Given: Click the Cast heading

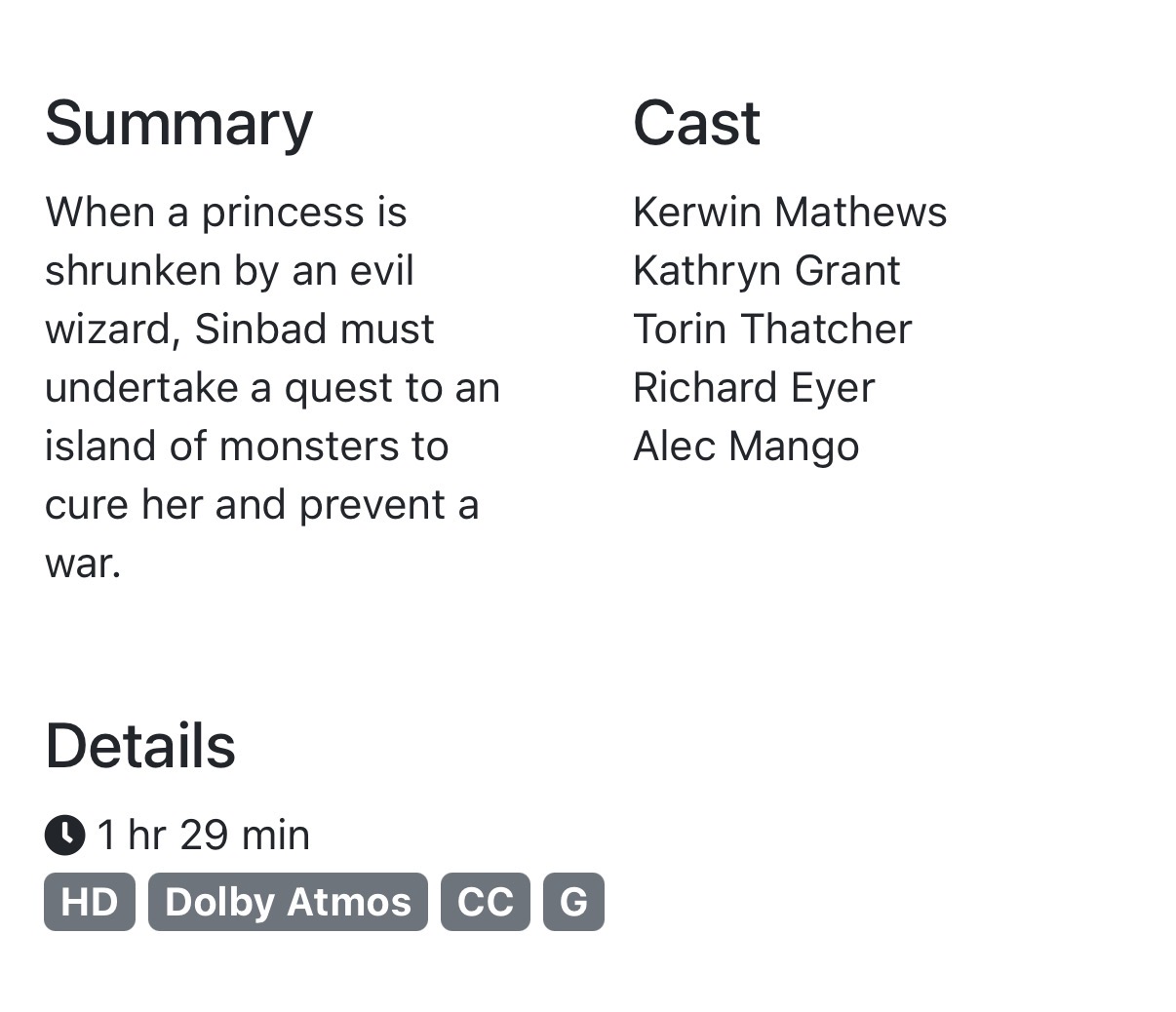Looking at the screenshot, I should coord(695,124).
